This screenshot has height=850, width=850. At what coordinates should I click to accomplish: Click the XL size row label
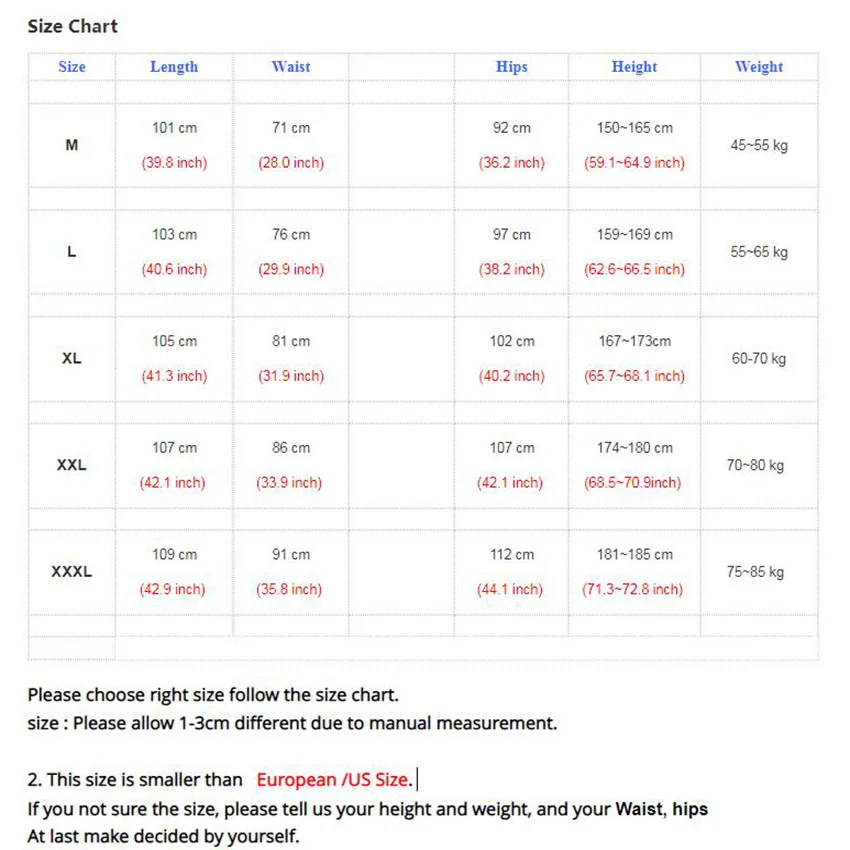click(72, 358)
